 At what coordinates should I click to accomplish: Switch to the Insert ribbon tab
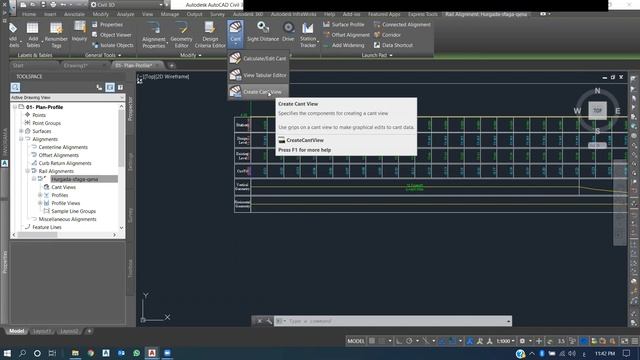coord(50,14)
